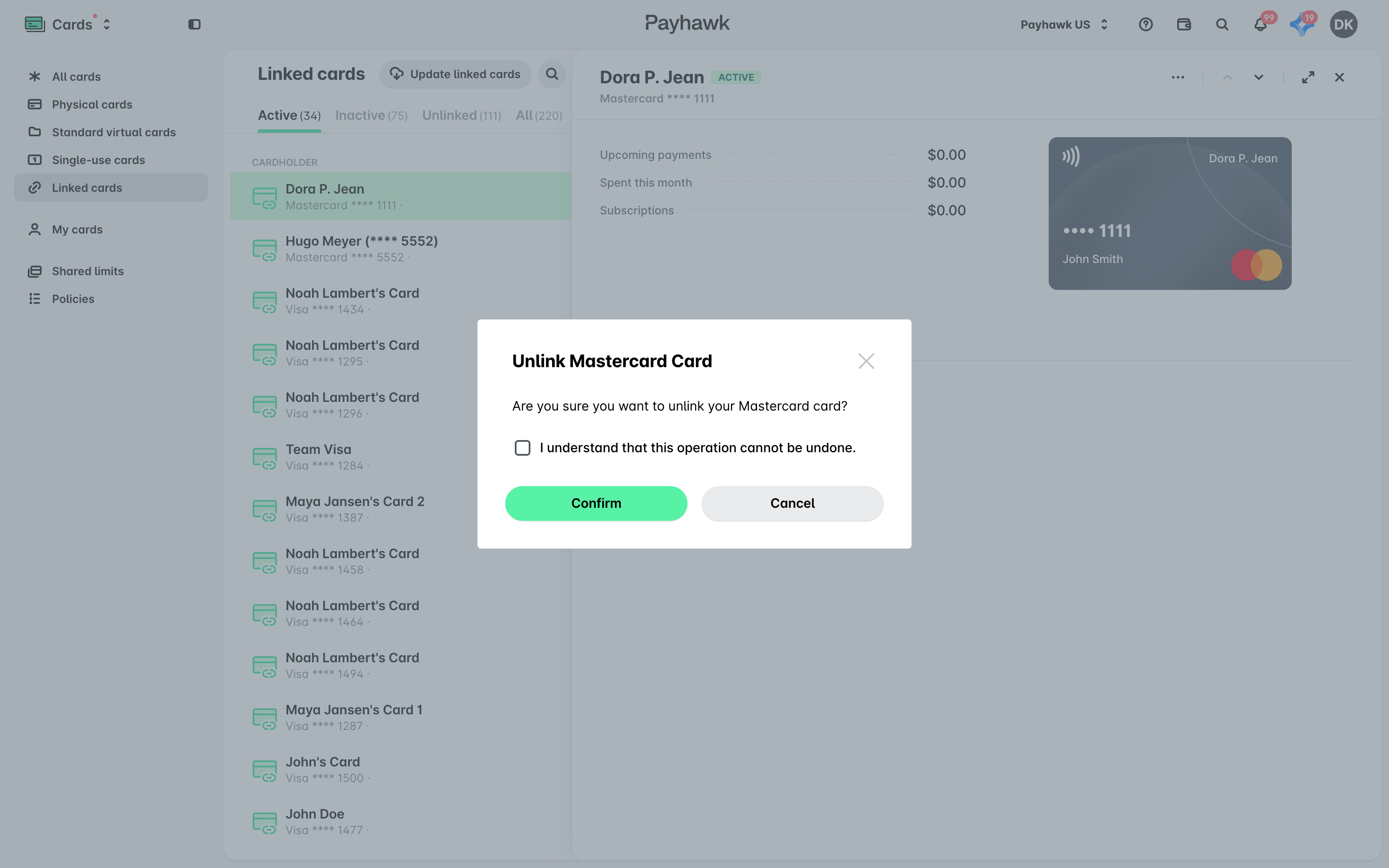Go to All cards in sidebar
Viewport: 1389px width, 868px height.
click(111, 76)
